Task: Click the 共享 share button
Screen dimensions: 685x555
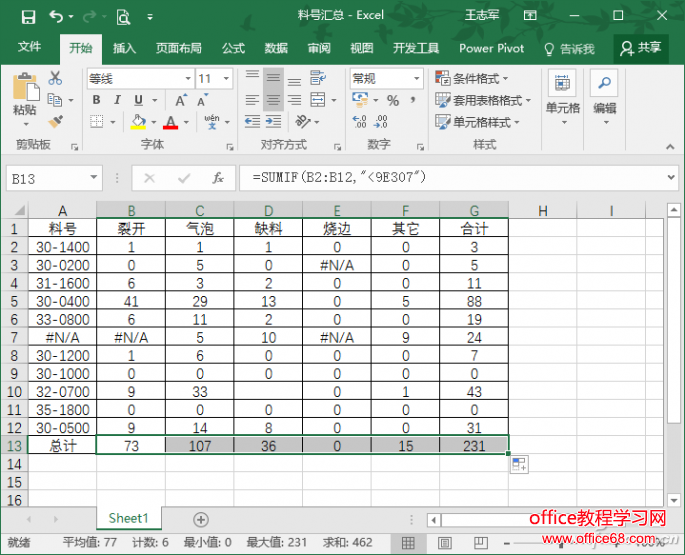Action: coord(641,47)
